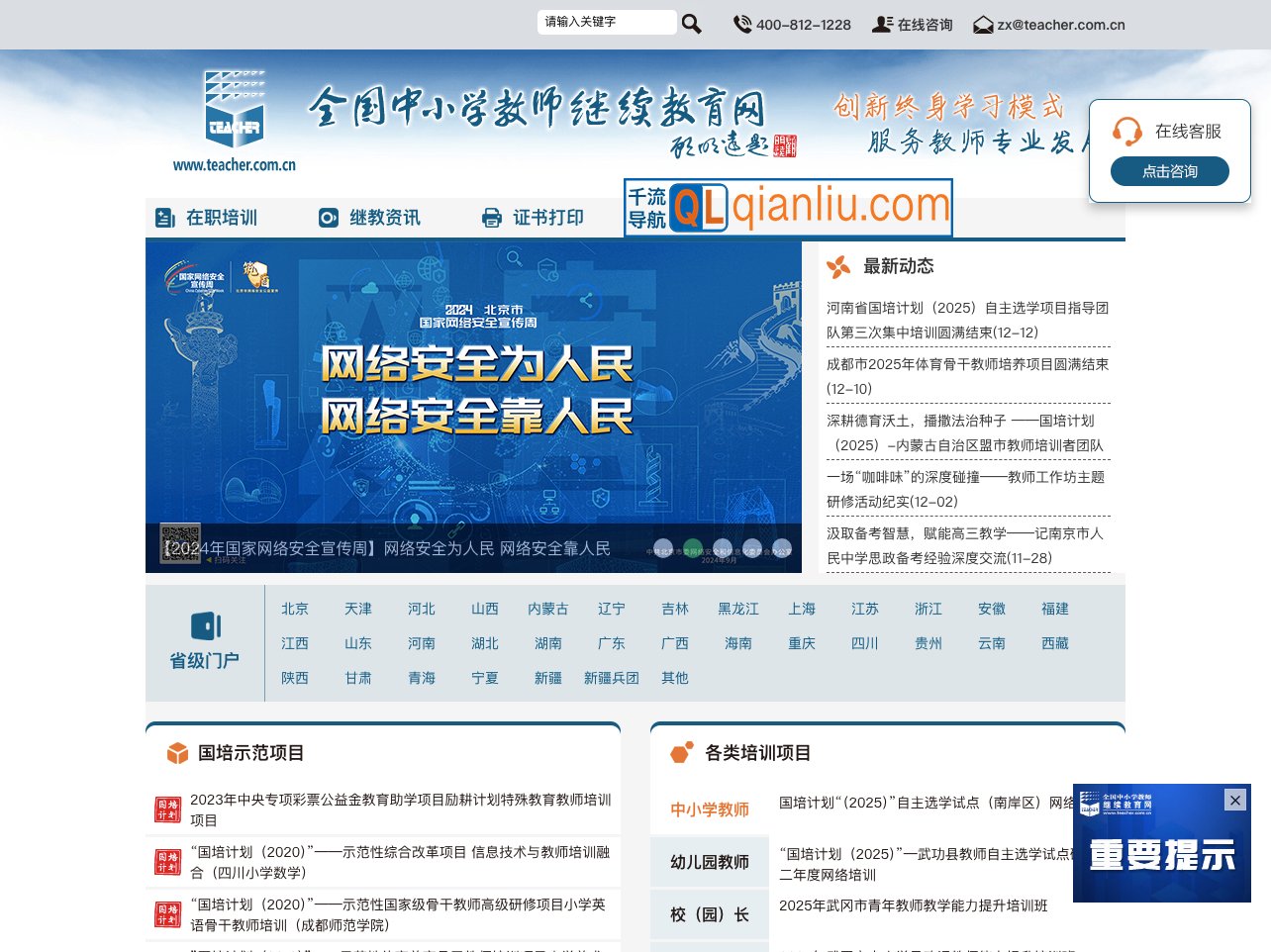This screenshot has width=1271, height=952.
Task: Click the 继教资讯 video icon in navigation
Action: pos(328,217)
